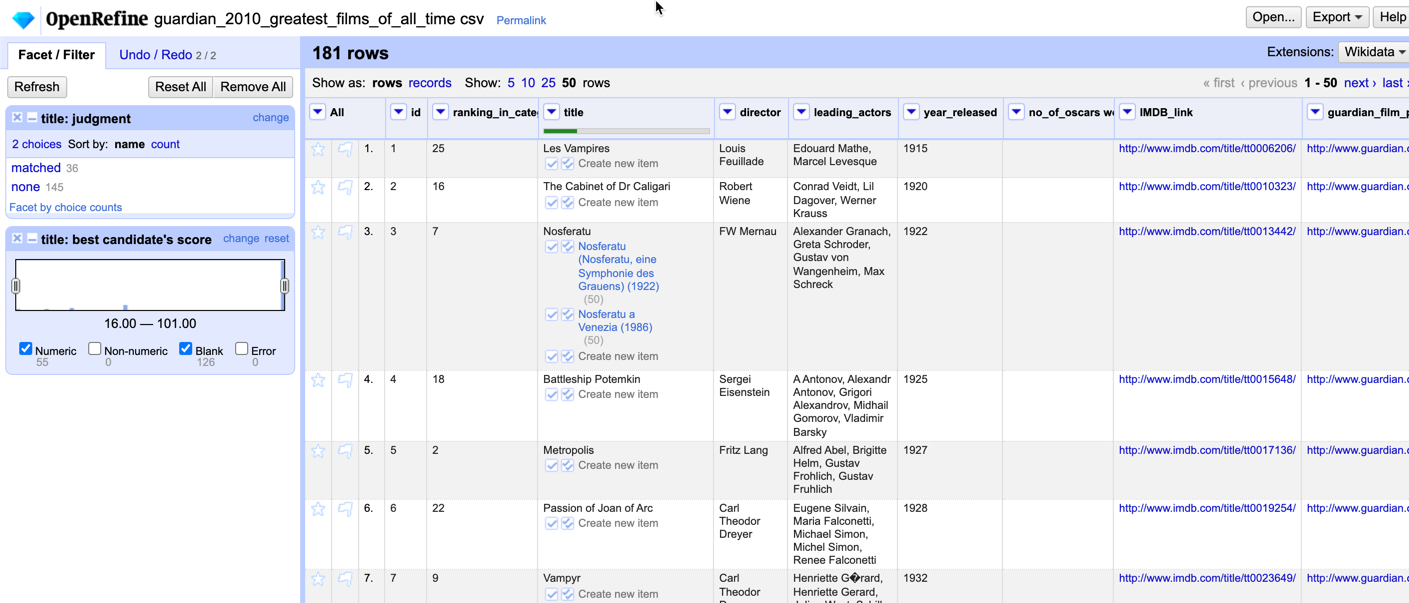This screenshot has width=1409, height=603.
Task: Open the title column dropdown menu
Action: pos(553,112)
